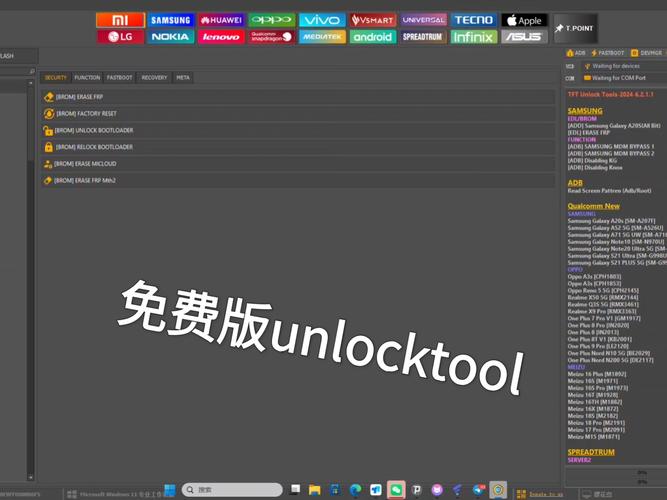The height and width of the screenshot is (500, 667).
Task: Click the ADB heading in log
Action: tap(575, 183)
